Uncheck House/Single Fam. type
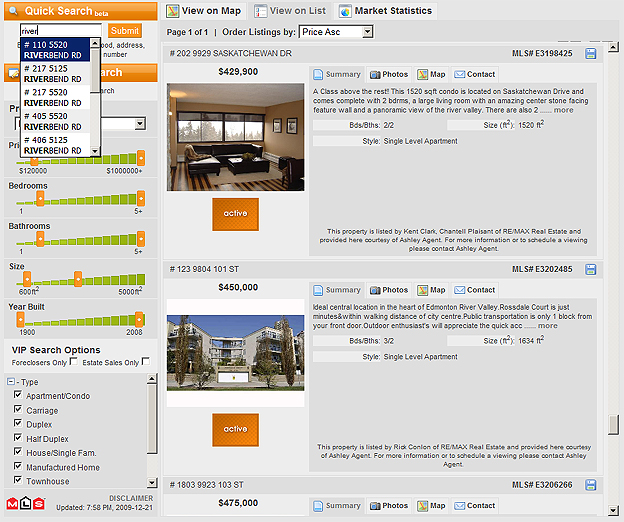The image size is (624, 522). (x=18, y=452)
